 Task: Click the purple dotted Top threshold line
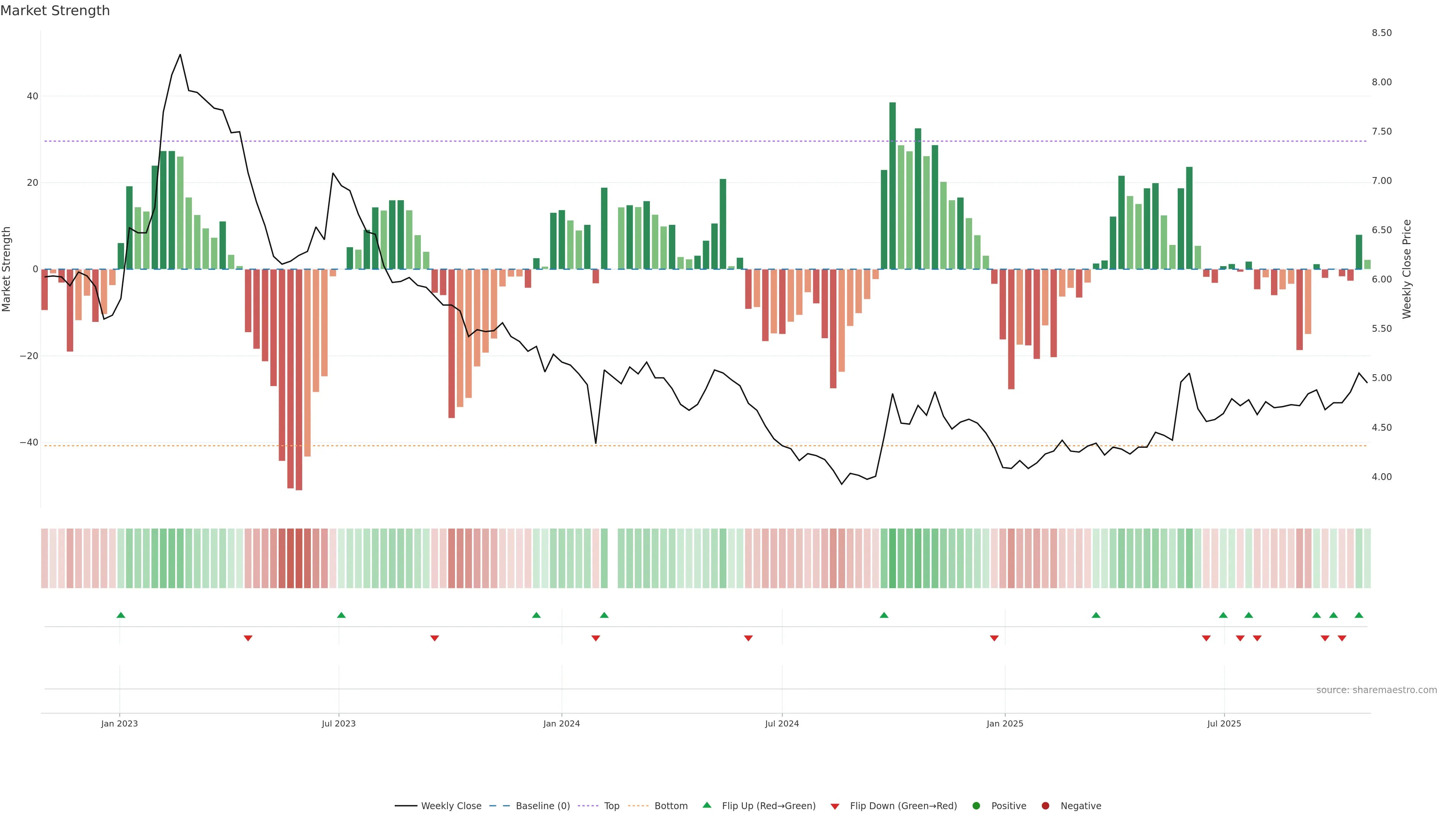point(678,141)
